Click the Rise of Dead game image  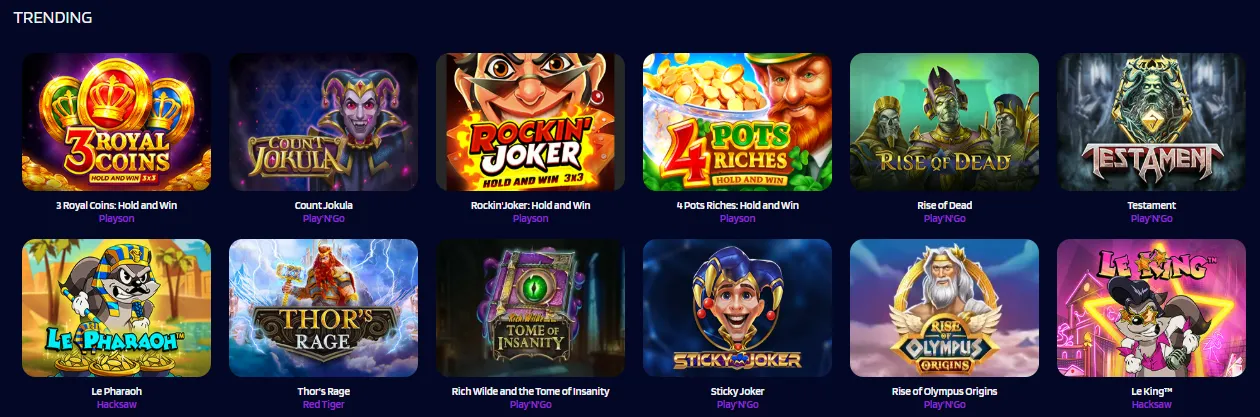tap(944, 122)
